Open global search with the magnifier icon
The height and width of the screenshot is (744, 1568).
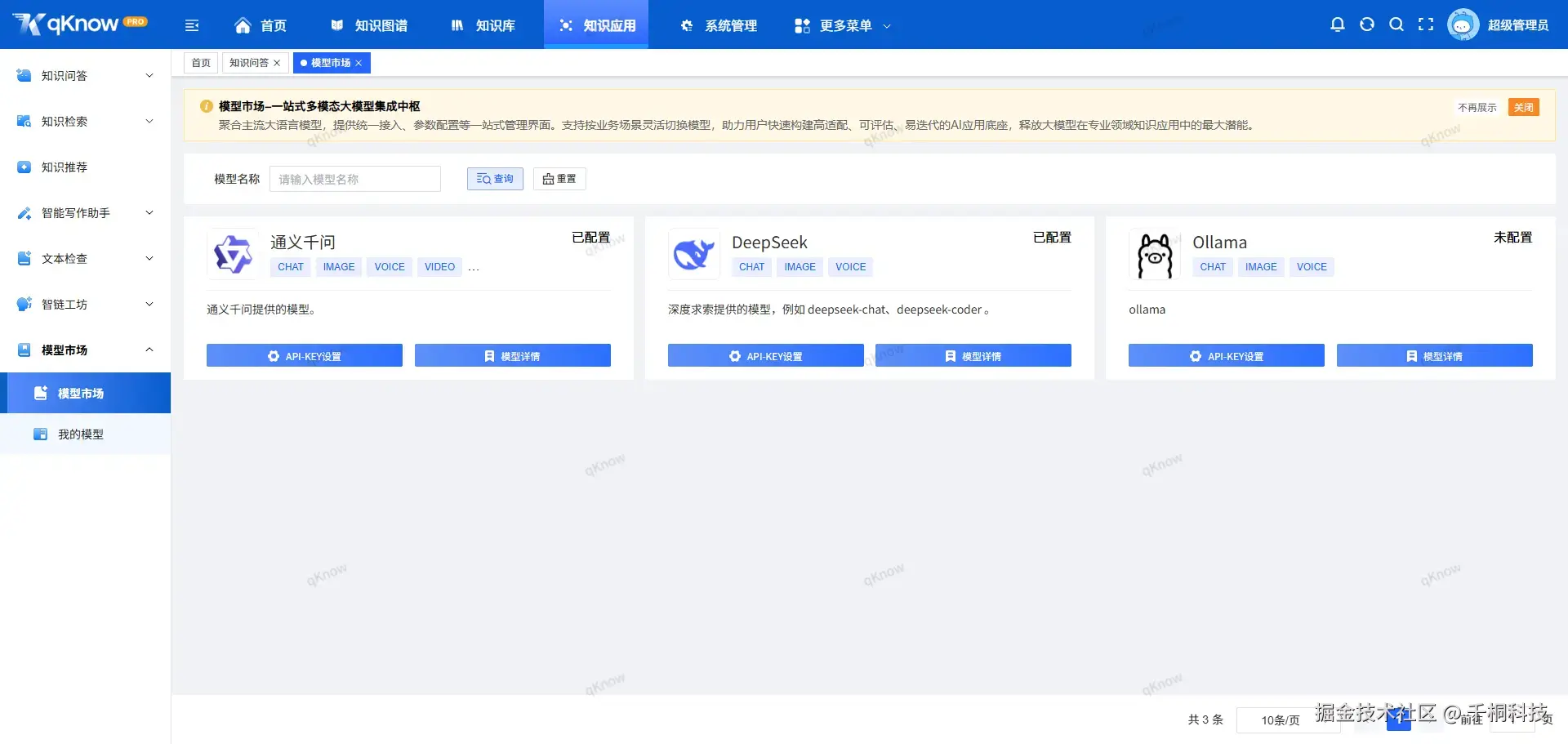tap(1396, 25)
